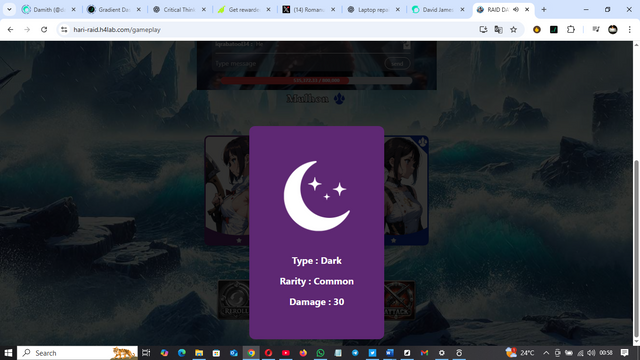Open a new browser tab
Image resolution: width=640 pixels, height=360 pixels.
coord(544,9)
